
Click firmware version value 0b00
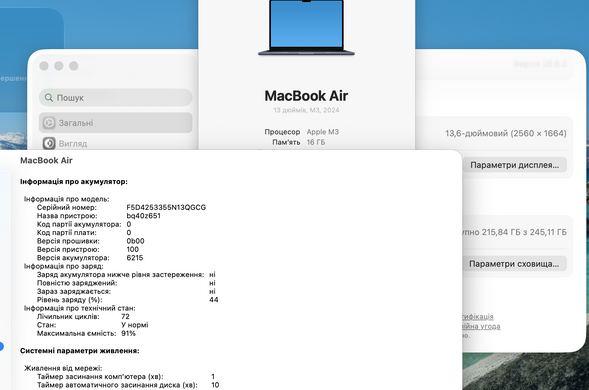pos(135,241)
